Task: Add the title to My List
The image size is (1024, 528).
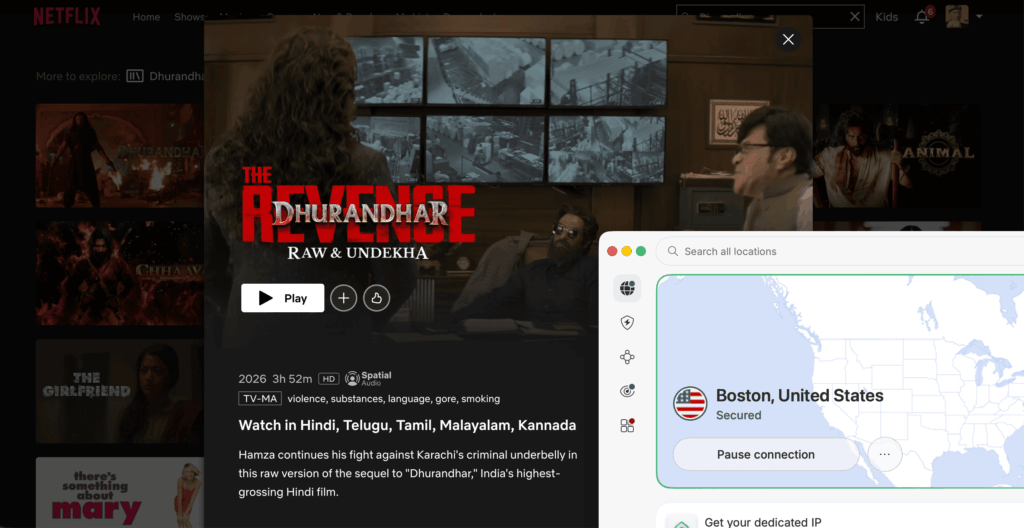Action: (x=344, y=298)
